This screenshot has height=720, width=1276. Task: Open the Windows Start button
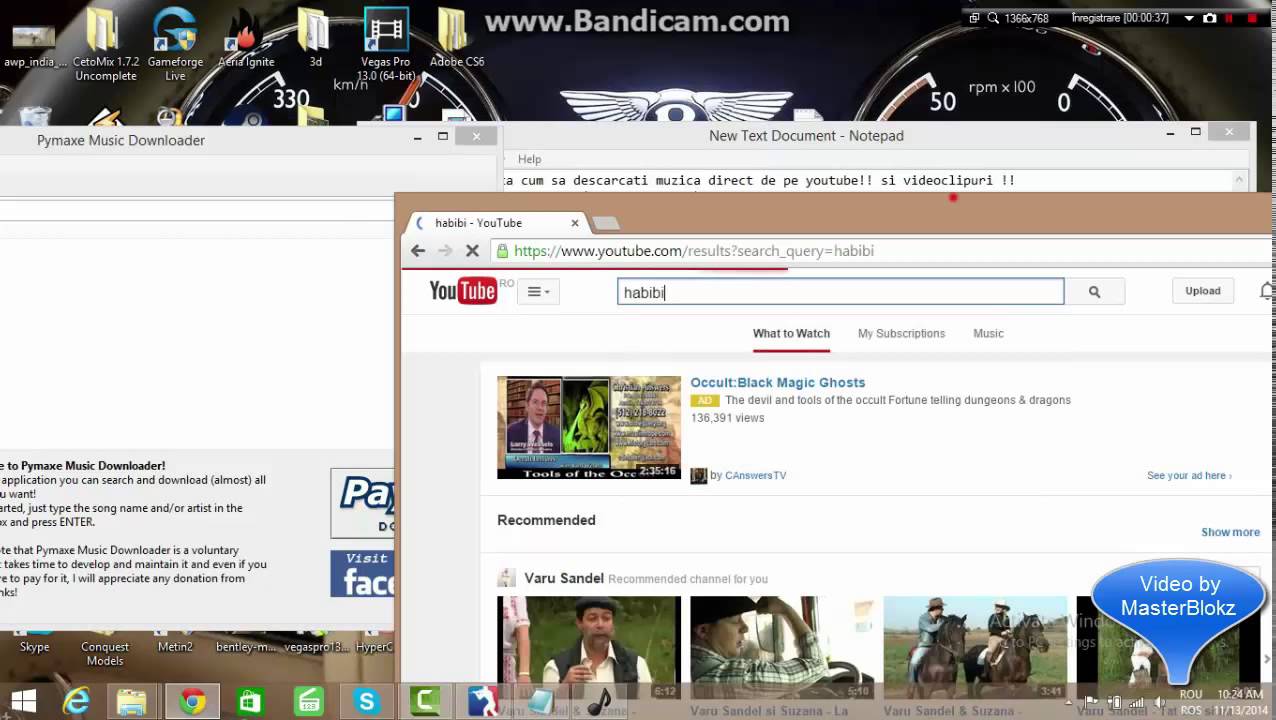click(x=24, y=701)
